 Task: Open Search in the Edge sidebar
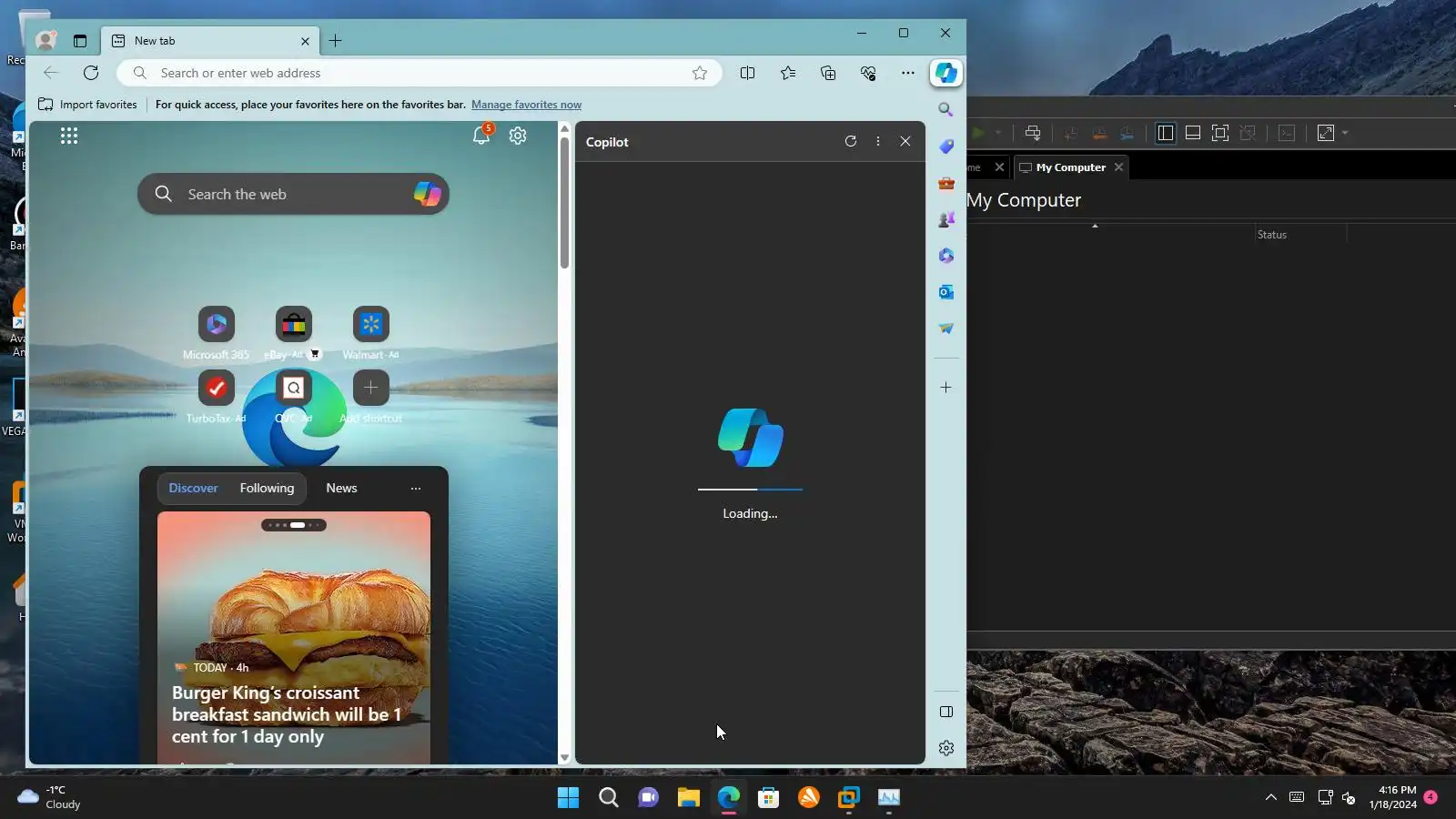click(946, 109)
